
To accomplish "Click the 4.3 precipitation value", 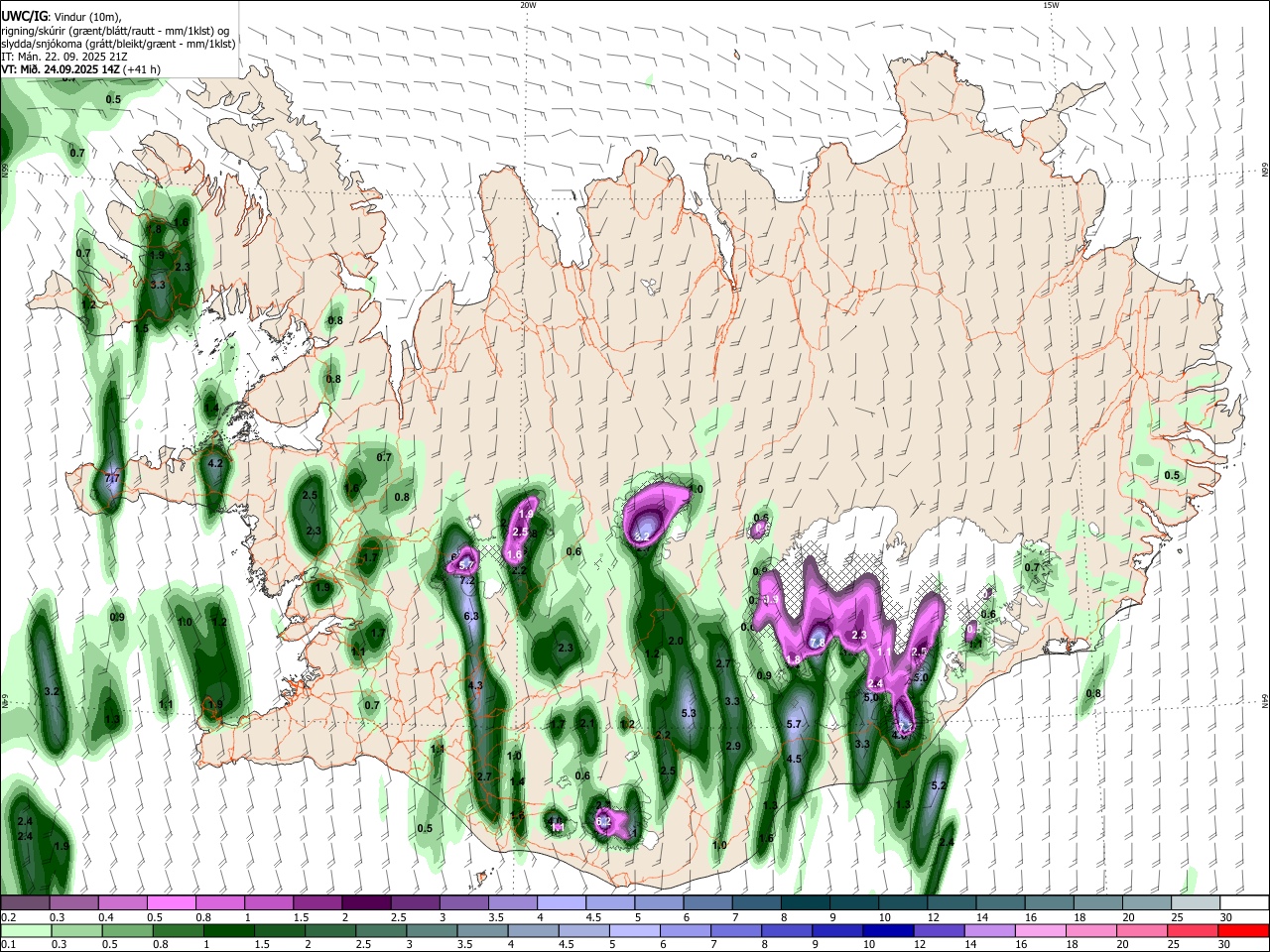I will click(x=475, y=685).
